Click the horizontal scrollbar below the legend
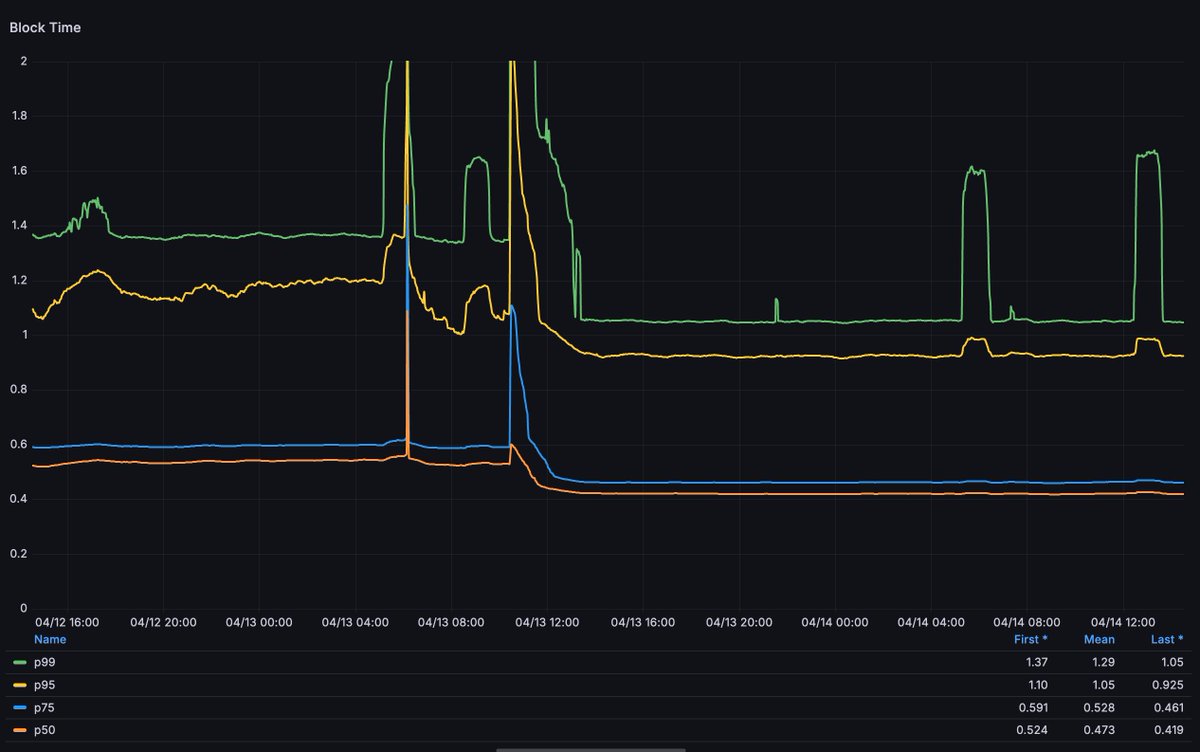 click(x=590, y=748)
